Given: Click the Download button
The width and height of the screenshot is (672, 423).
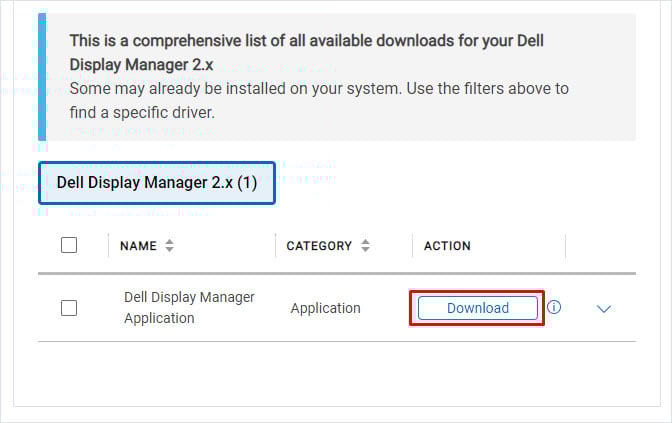Looking at the screenshot, I should 477,308.
